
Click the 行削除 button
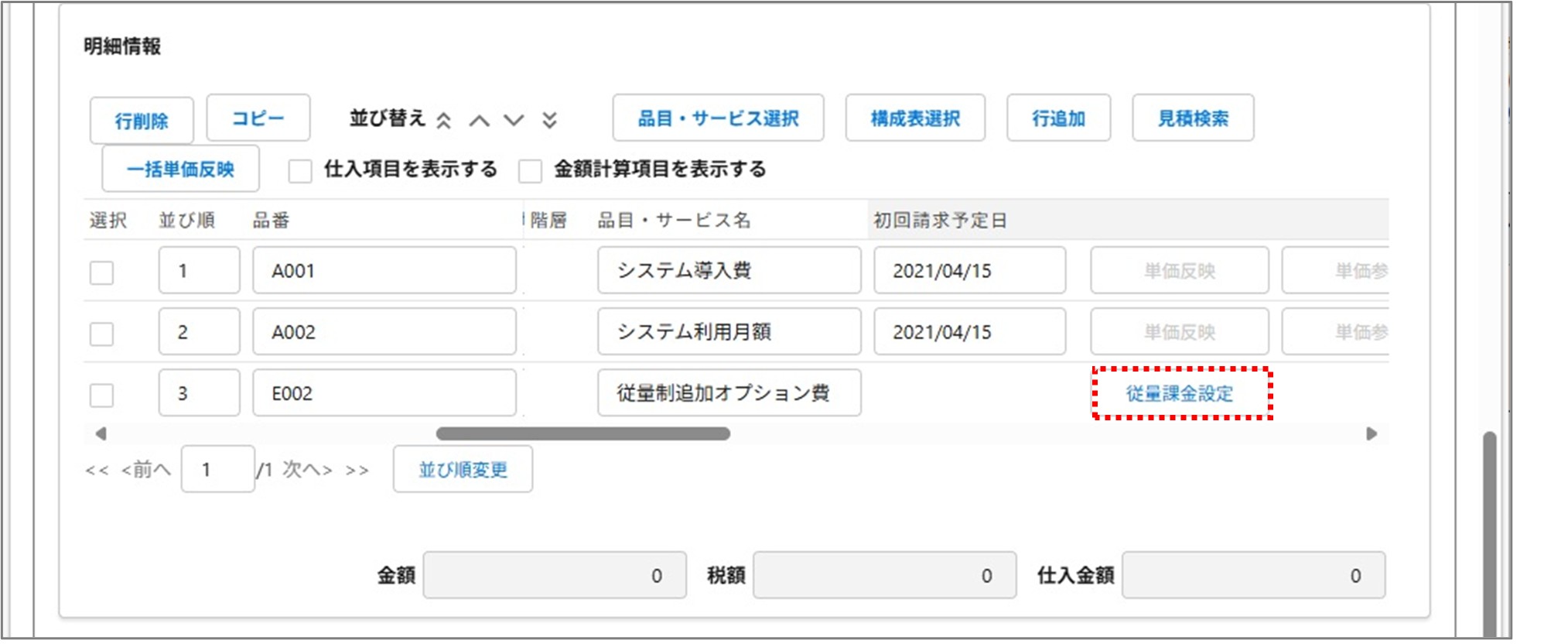point(142,121)
